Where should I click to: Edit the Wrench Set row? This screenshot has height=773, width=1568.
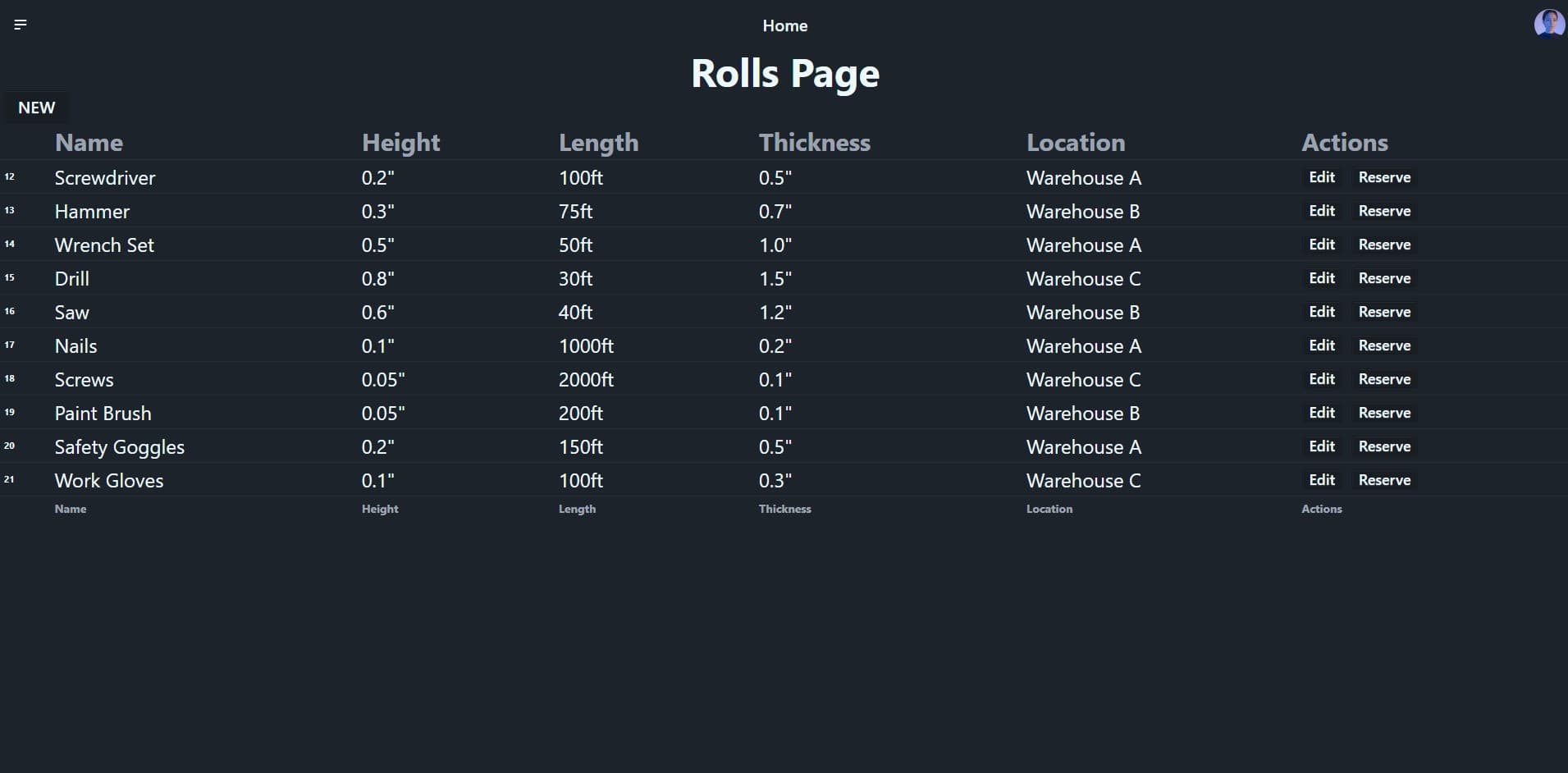point(1321,245)
